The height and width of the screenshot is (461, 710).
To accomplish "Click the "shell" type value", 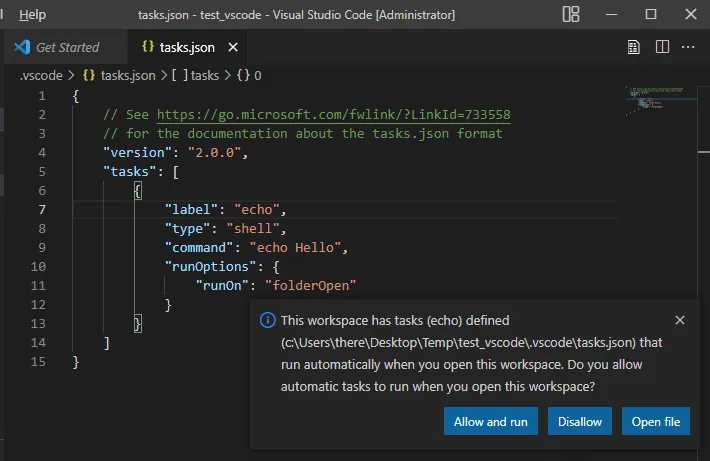I will point(253,229).
